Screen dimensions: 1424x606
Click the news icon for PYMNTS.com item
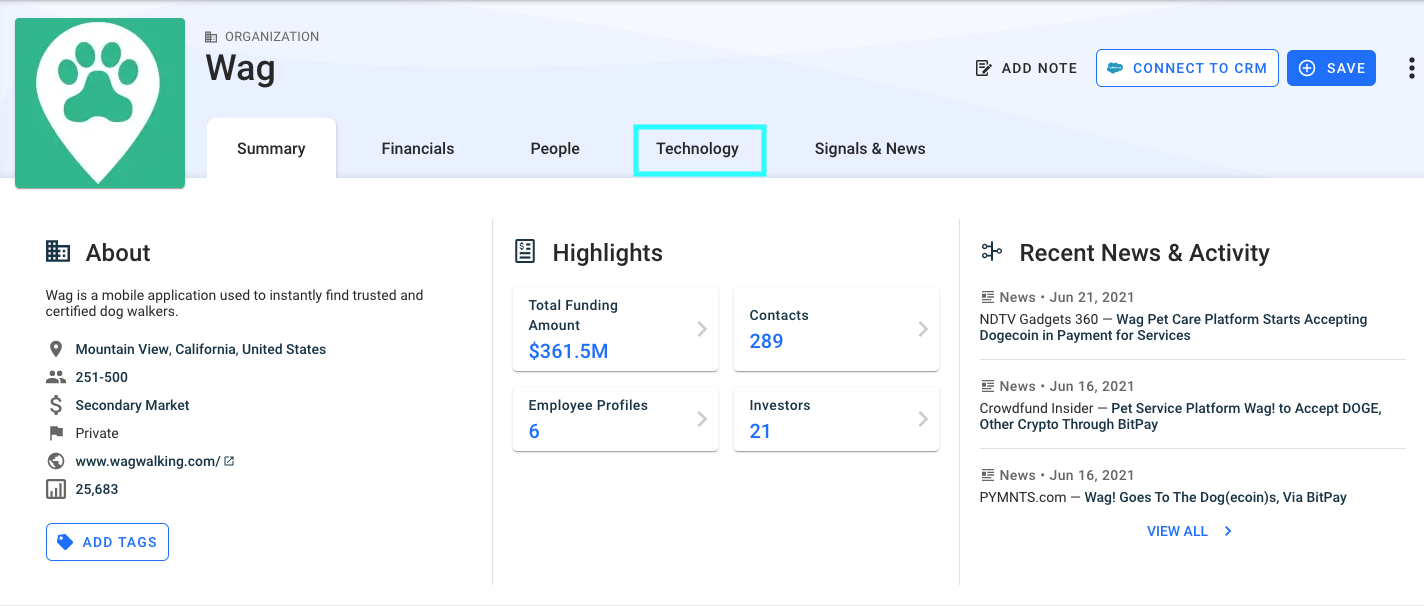pyautogui.click(x=987, y=475)
